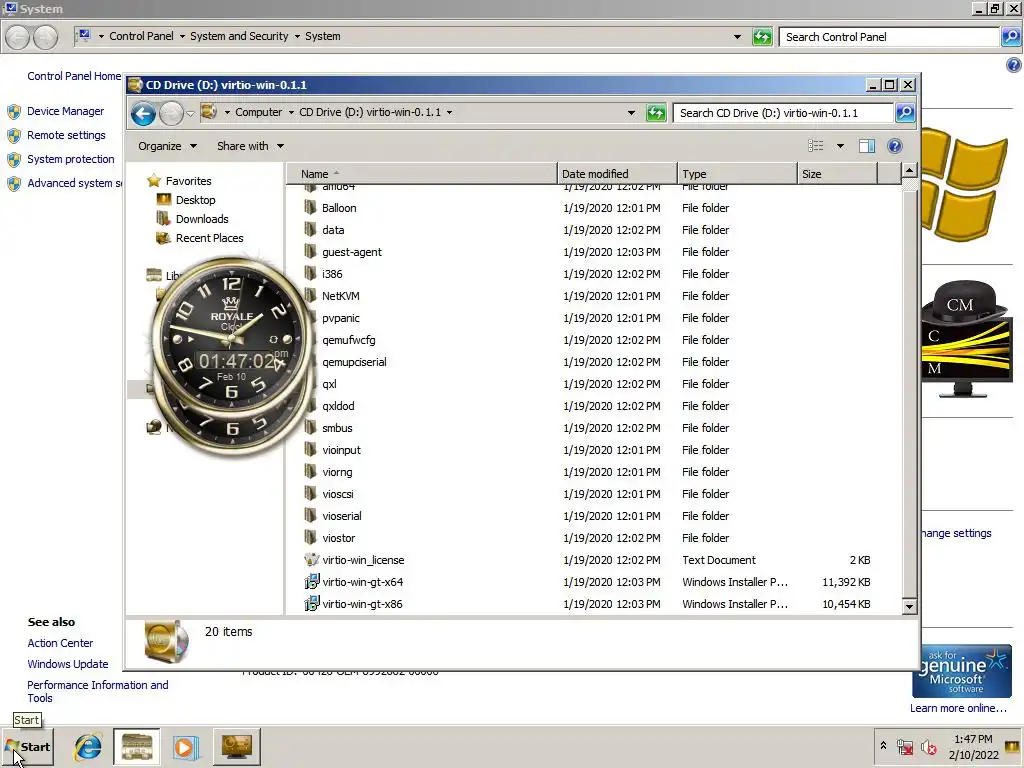Sort by Type column header
The width and height of the screenshot is (1024, 768).
coord(737,174)
